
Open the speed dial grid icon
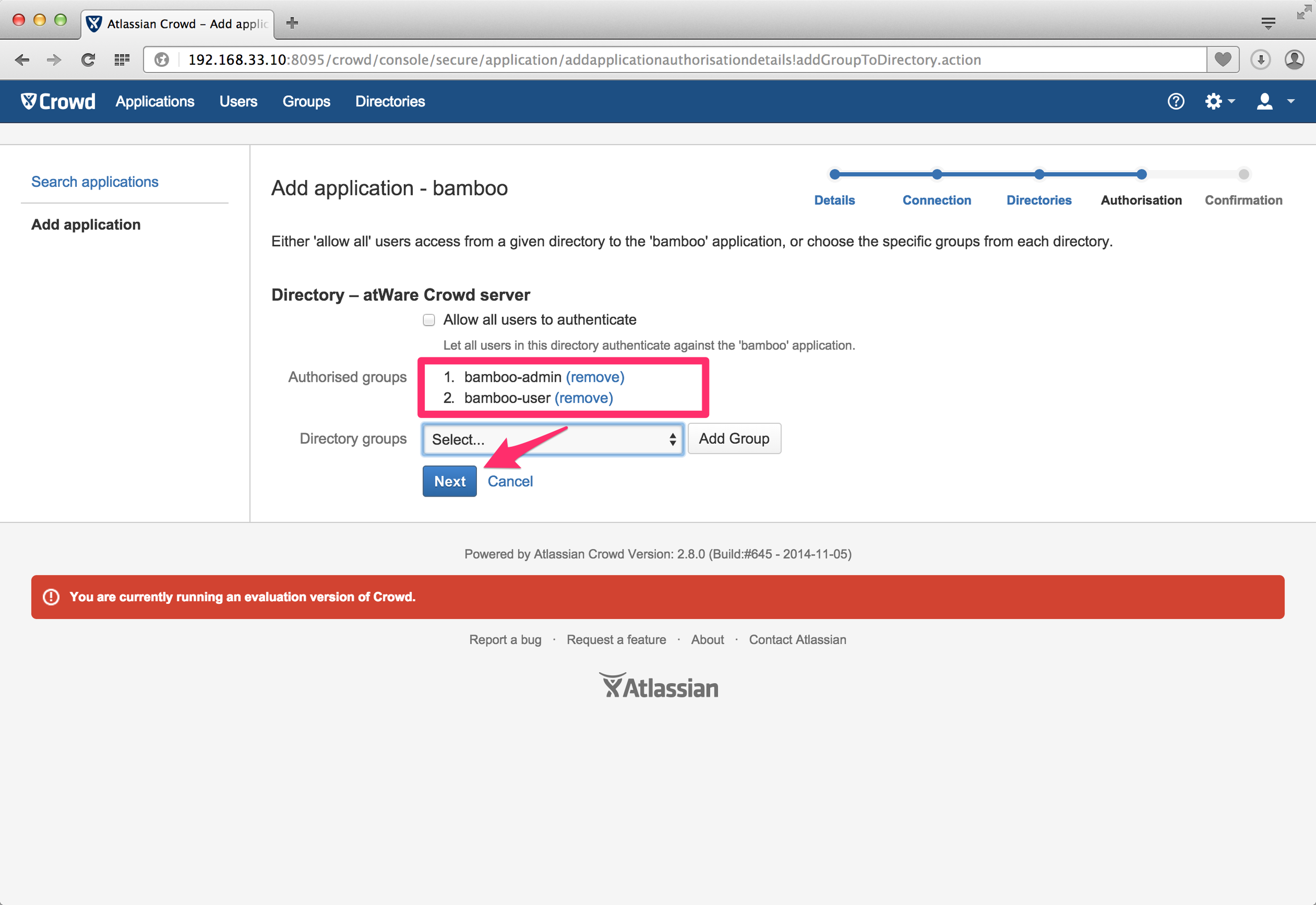122,59
